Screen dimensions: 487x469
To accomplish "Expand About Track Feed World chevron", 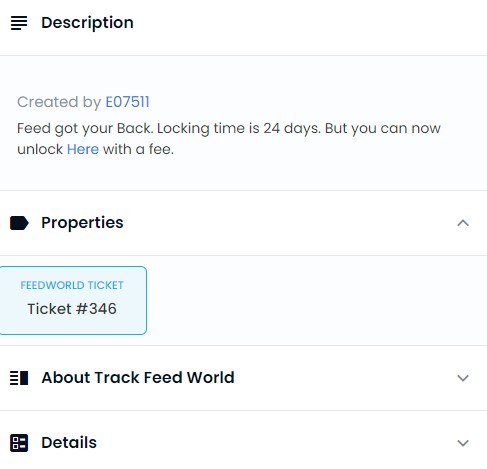I will [x=463, y=378].
